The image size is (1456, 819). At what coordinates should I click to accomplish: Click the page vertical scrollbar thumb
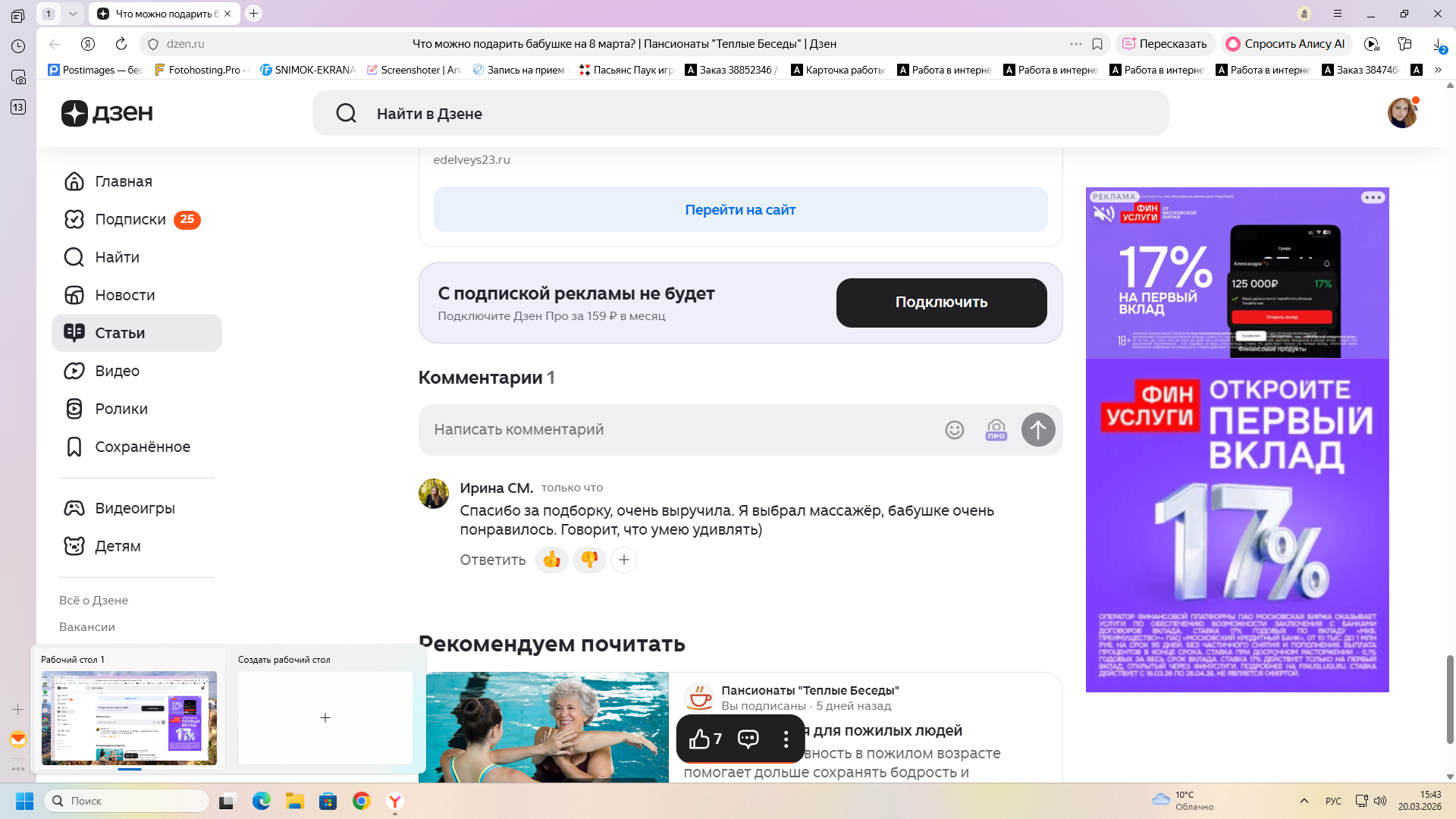(1450, 698)
